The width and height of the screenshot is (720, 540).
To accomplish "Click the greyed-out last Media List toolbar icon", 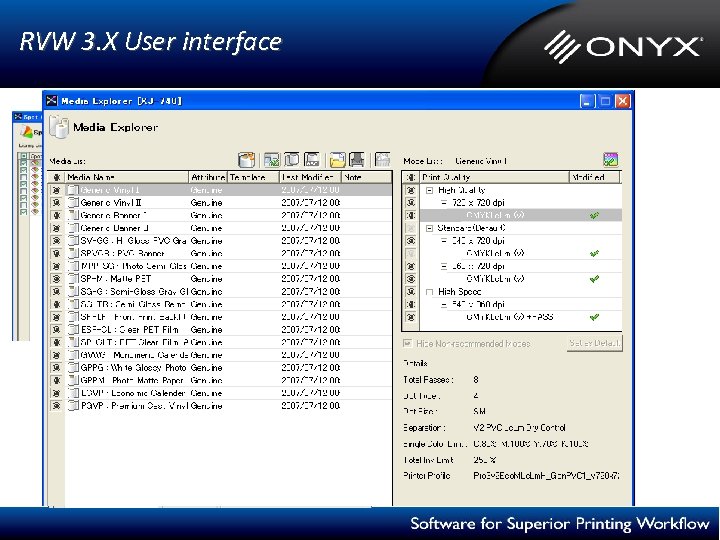I will click(382, 160).
